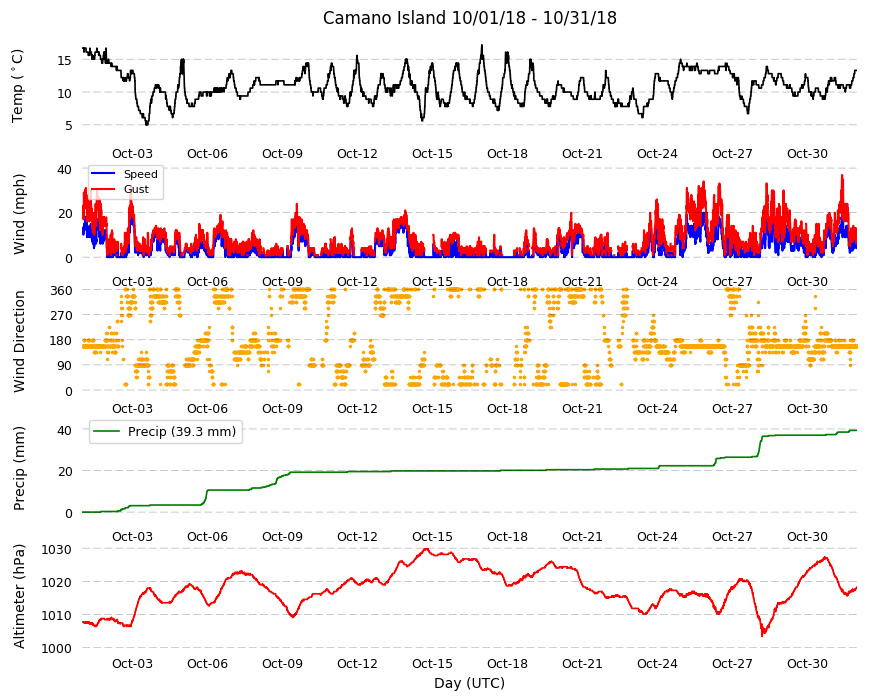Select the Speed legend entry

(124, 174)
